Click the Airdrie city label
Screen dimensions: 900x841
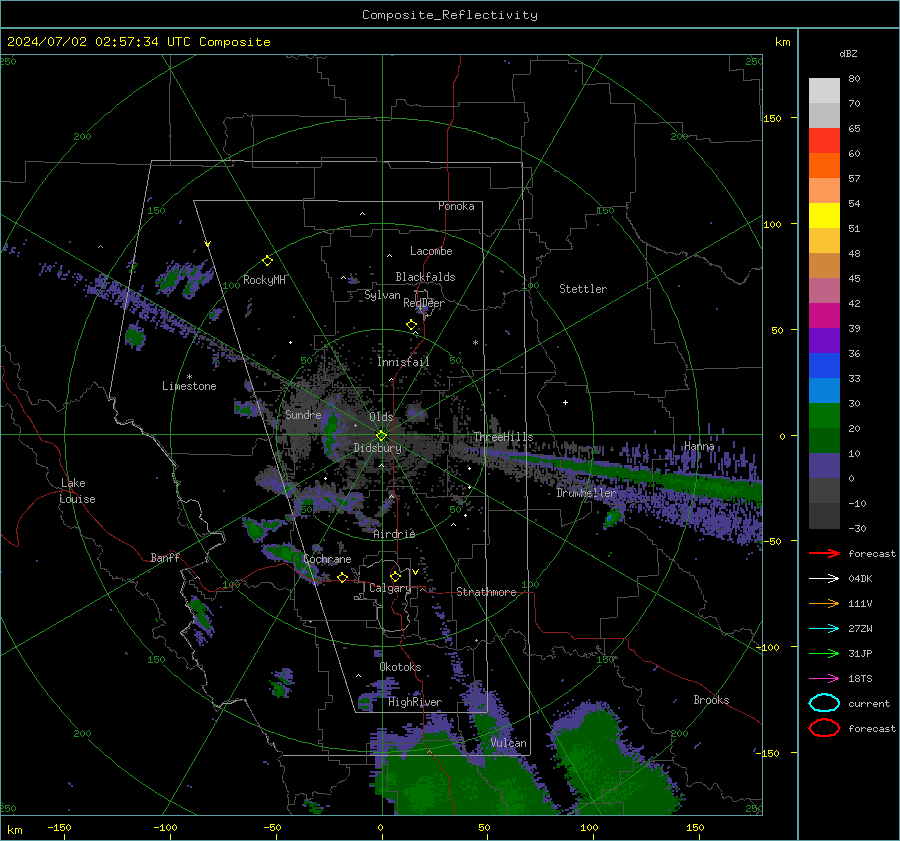[x=394, y=534]
